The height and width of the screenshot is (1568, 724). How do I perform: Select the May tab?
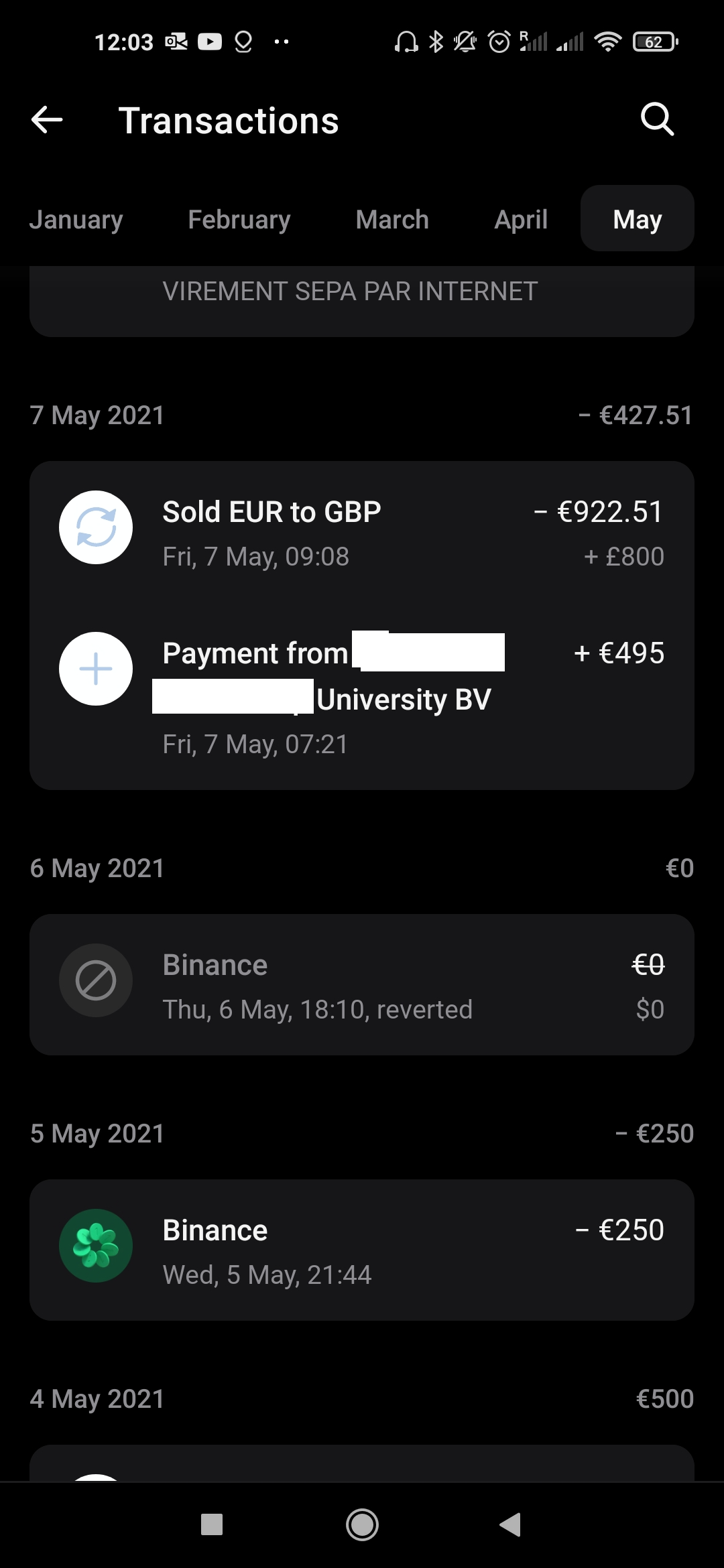pos(637,219)
